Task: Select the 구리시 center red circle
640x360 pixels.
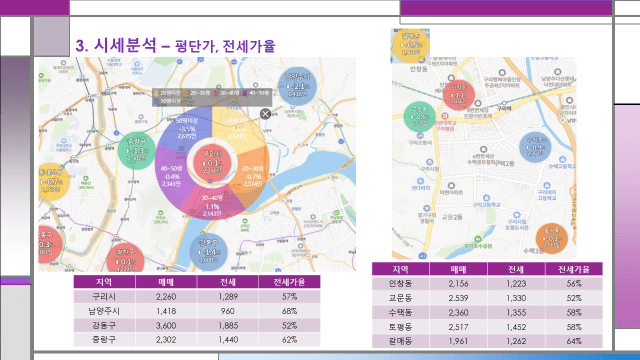Action: [212, 162]
